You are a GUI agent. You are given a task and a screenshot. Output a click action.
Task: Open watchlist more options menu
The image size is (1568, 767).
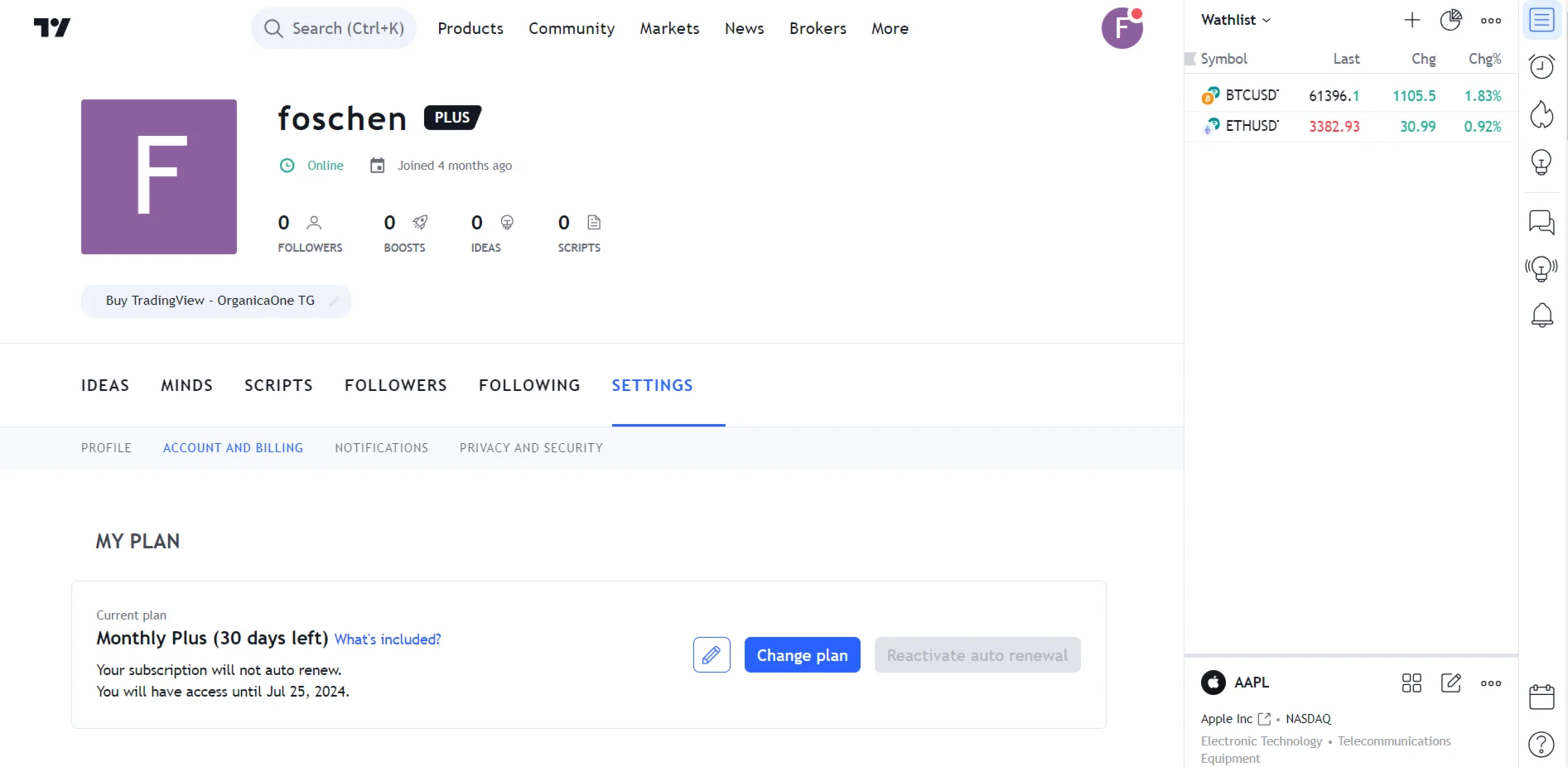point(1491,21)
